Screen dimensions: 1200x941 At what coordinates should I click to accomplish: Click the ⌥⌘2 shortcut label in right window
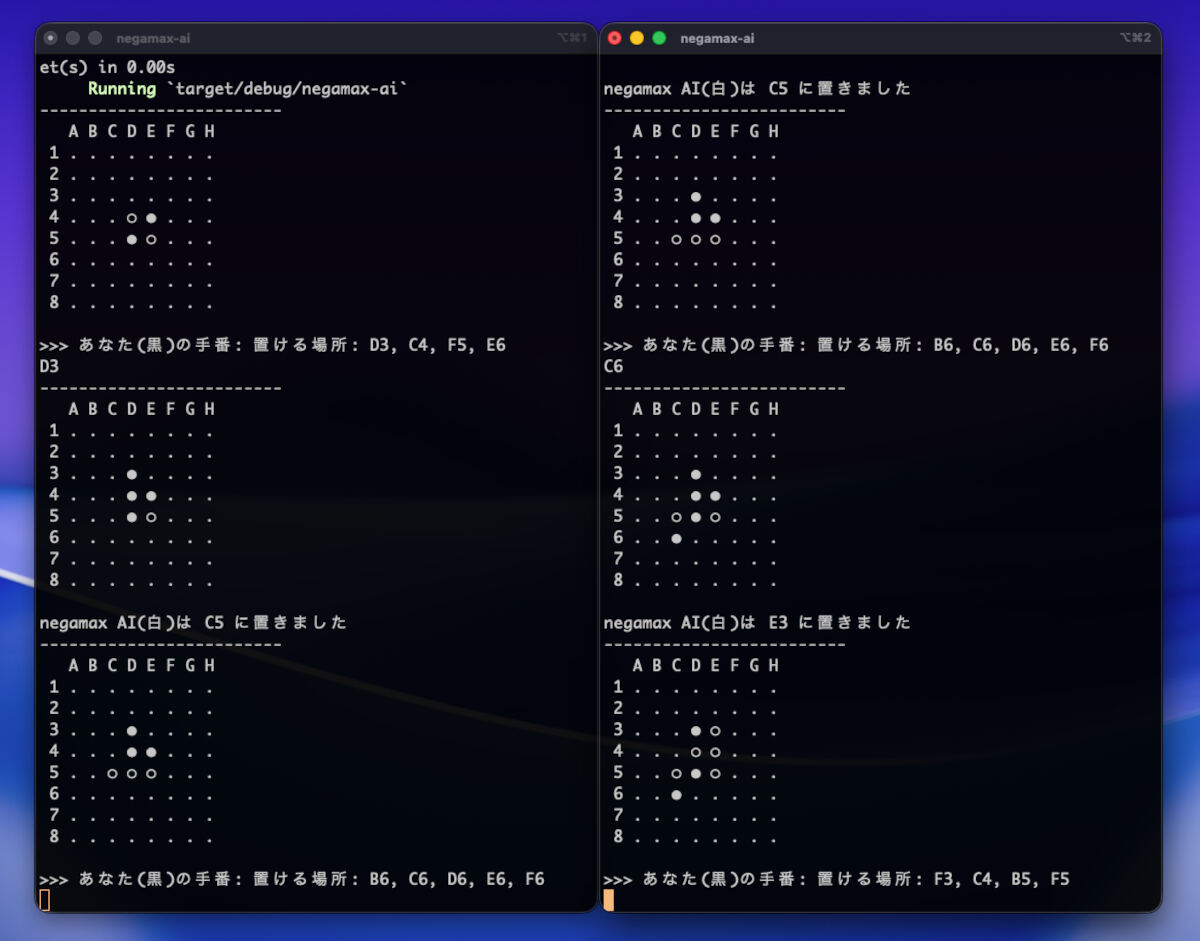[x=1135, y=38]
